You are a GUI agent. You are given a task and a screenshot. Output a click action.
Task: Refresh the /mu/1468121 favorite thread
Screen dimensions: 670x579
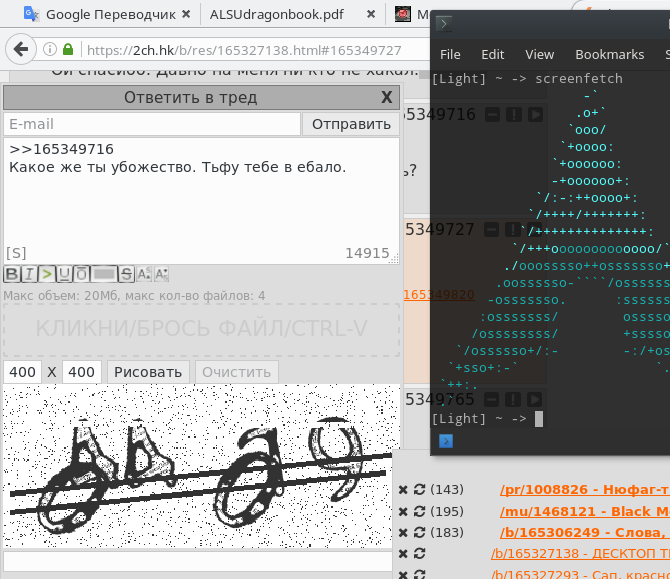pyautogui.click(x=420, y=511)
